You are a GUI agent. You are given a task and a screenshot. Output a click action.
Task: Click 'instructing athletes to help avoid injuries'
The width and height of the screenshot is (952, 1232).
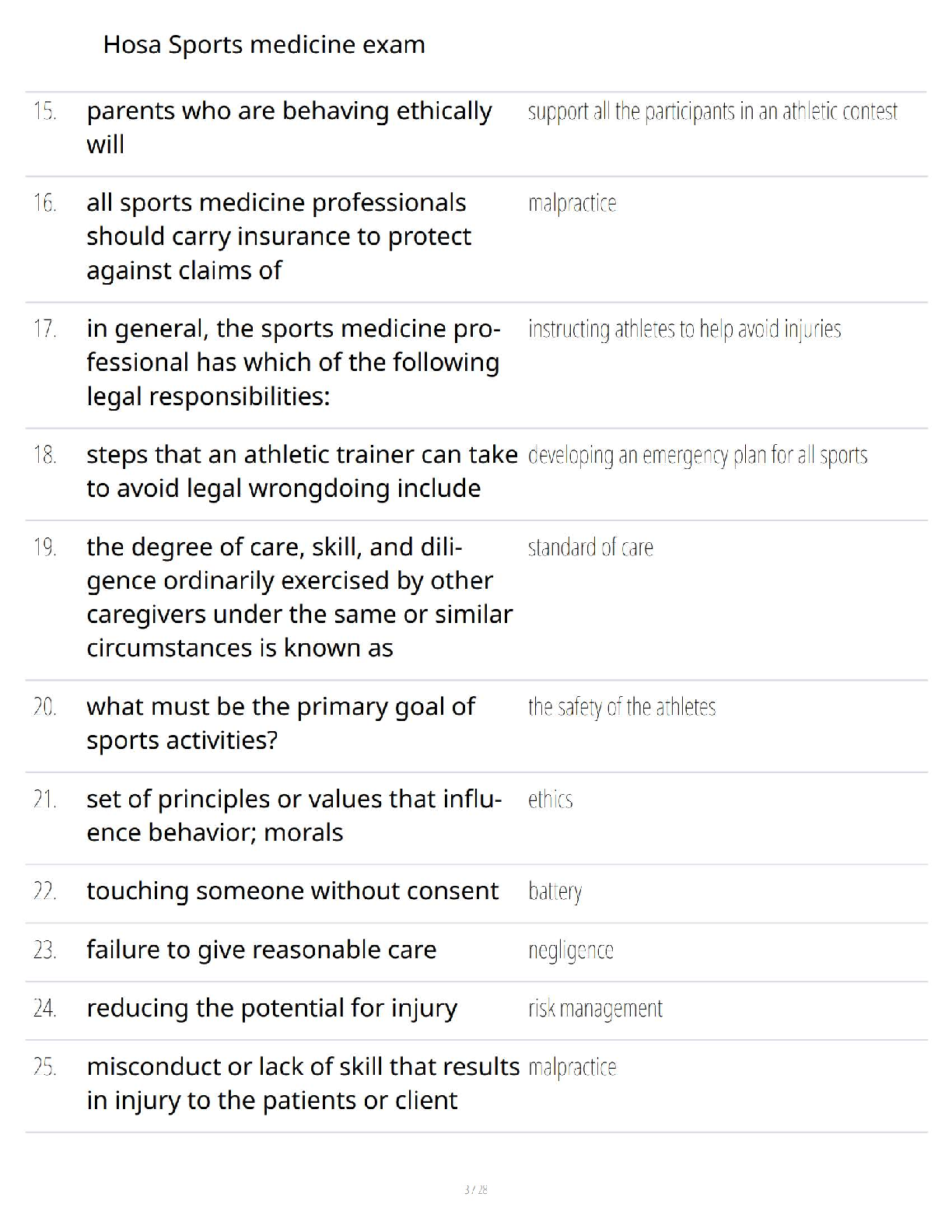(684, 330)
